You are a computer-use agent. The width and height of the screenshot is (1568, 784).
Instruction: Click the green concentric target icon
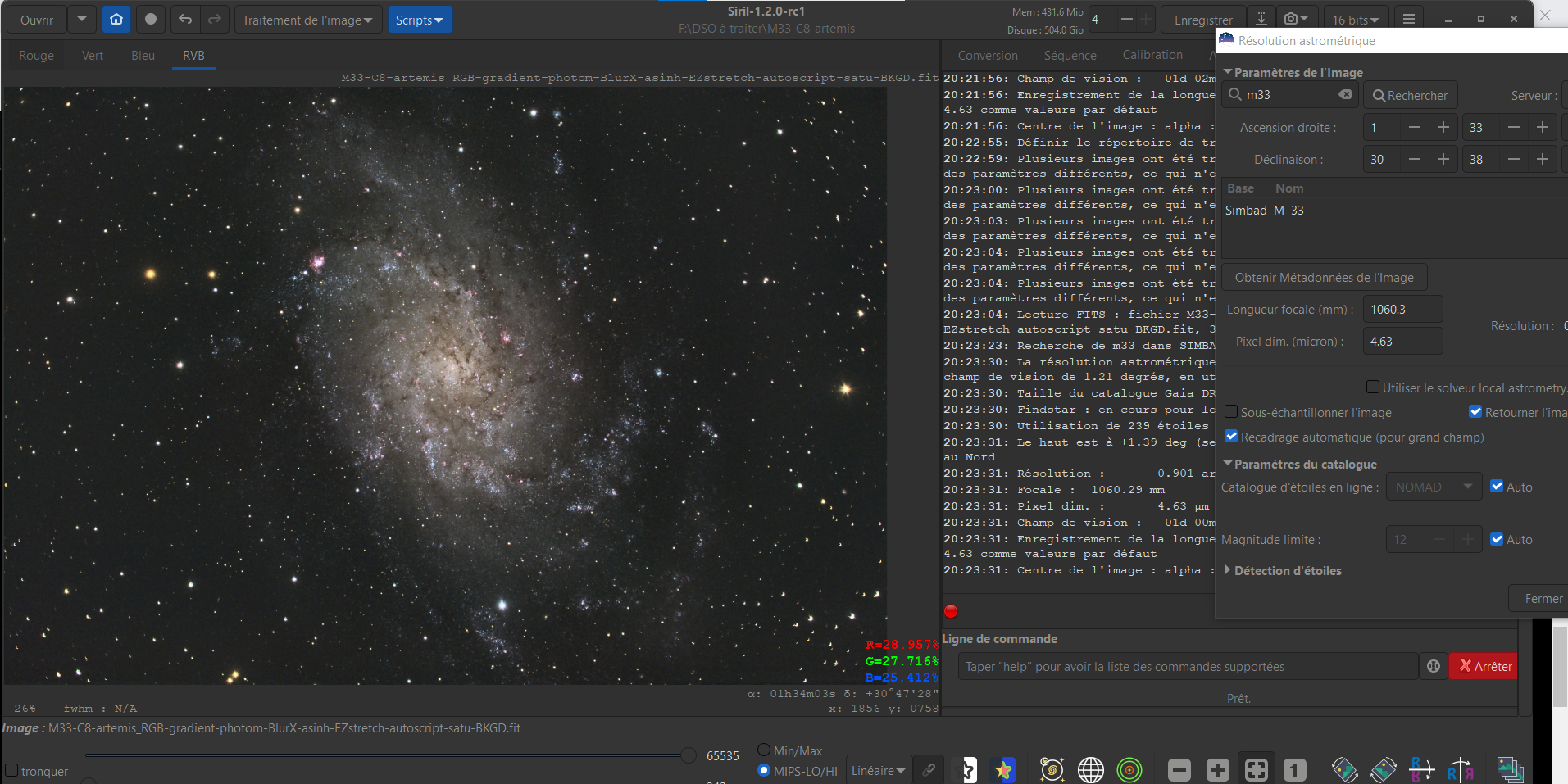(x=1129, y=770)
